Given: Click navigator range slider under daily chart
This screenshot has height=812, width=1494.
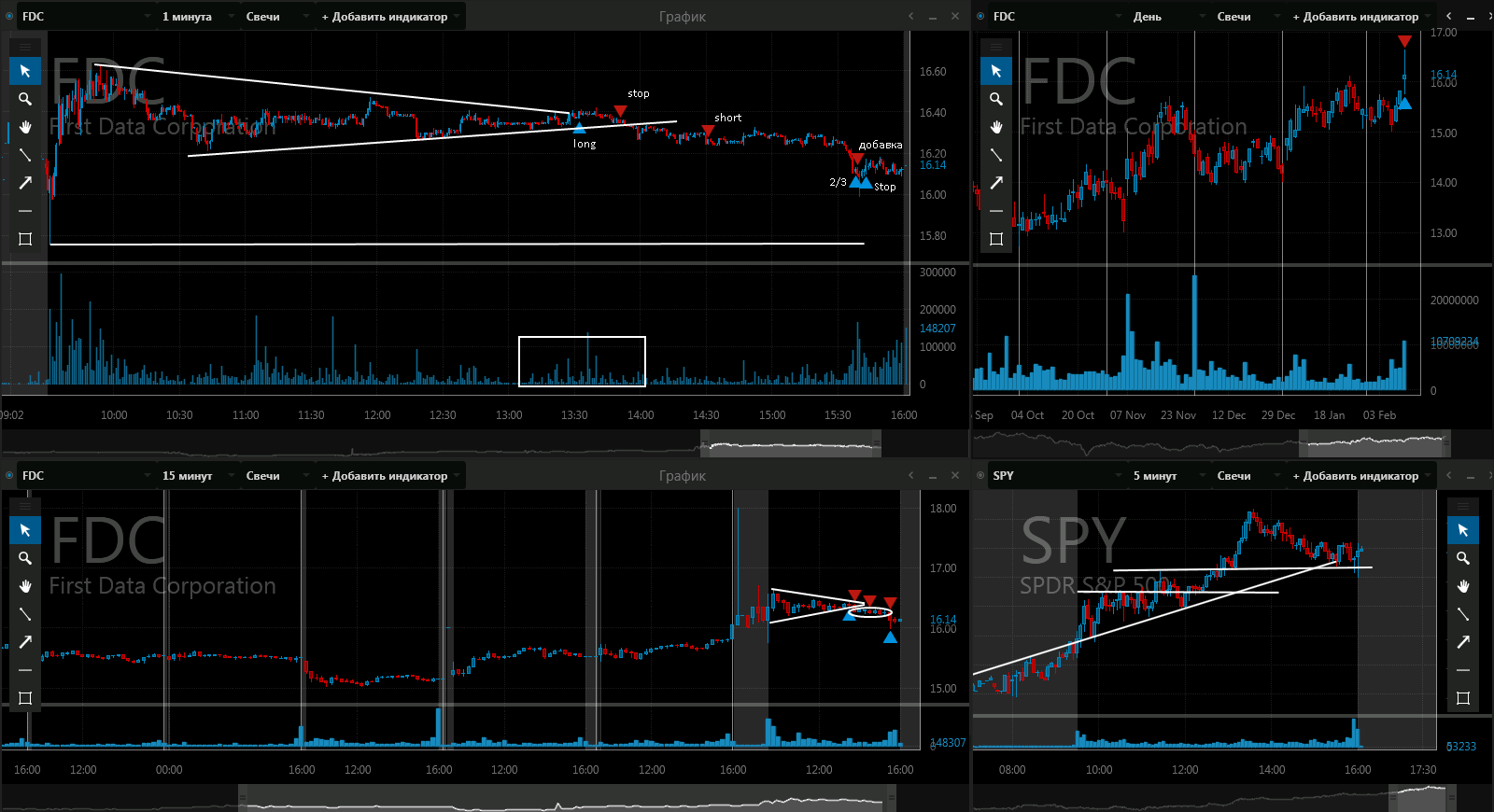Looking at the screenshot, I should 1374,444.
